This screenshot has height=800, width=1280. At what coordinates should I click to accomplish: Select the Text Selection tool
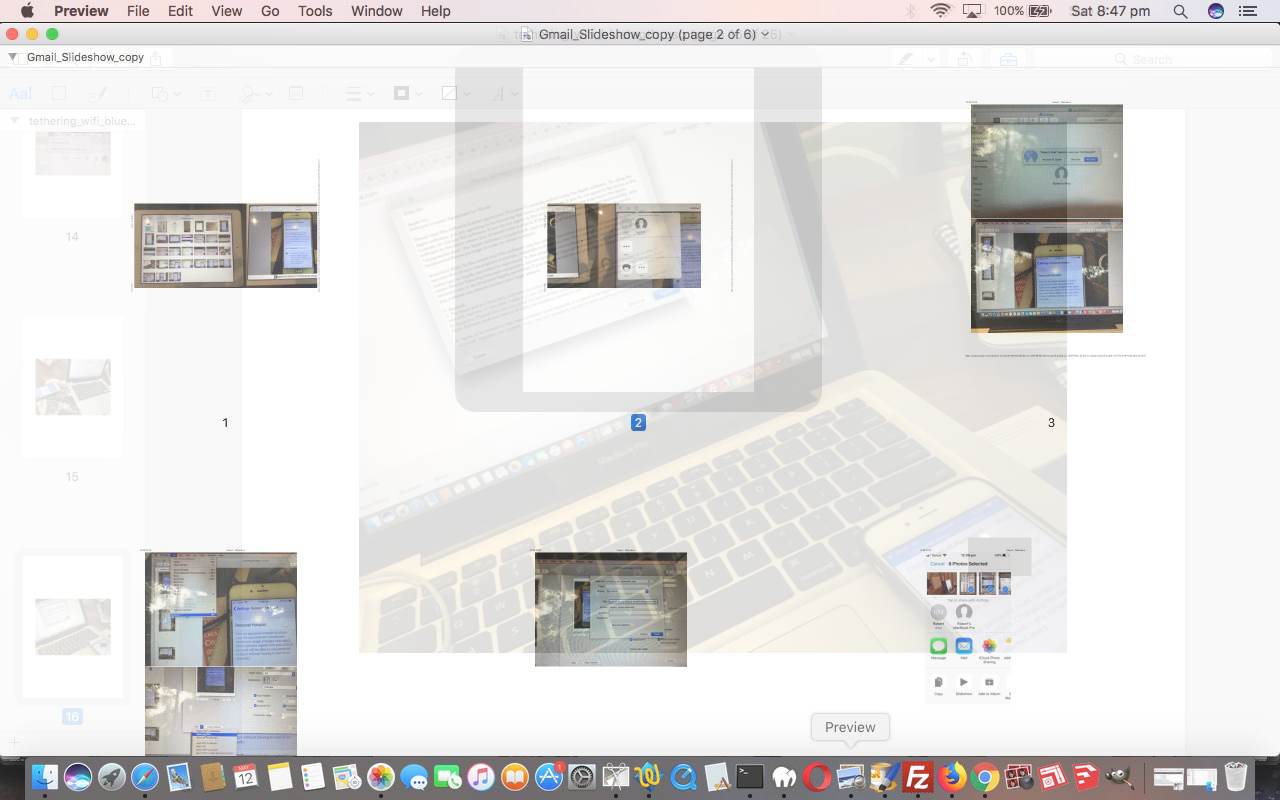20,93
